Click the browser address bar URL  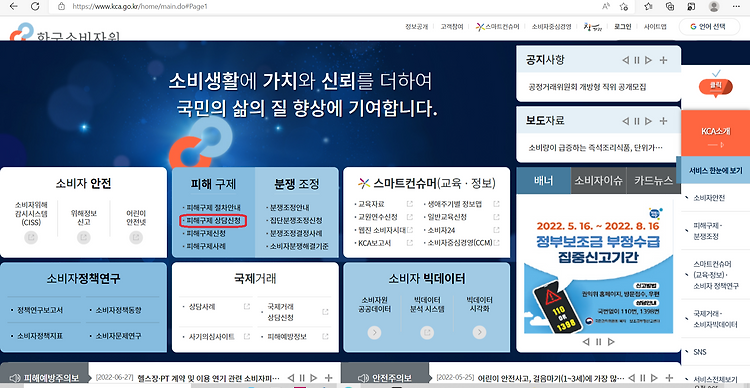tap(140, 7)
